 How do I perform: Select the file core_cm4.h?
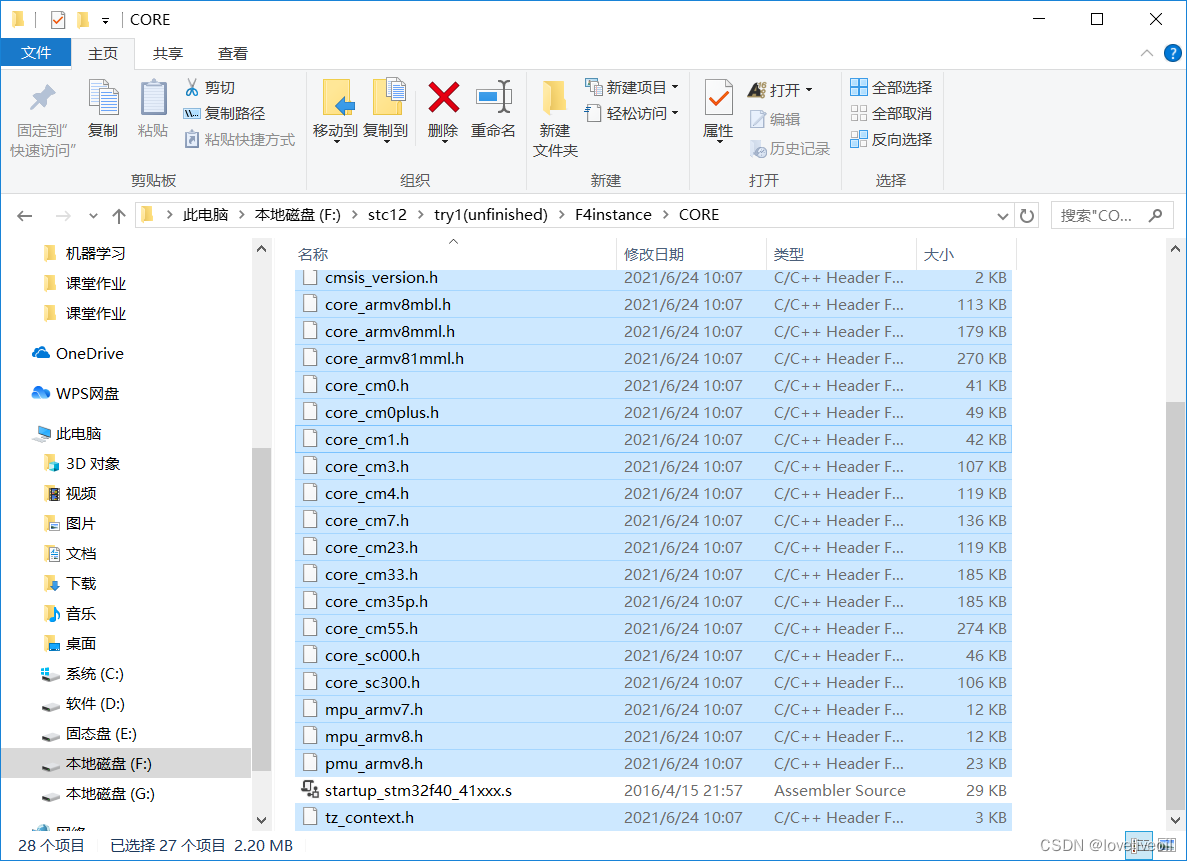tap(653, 494)
